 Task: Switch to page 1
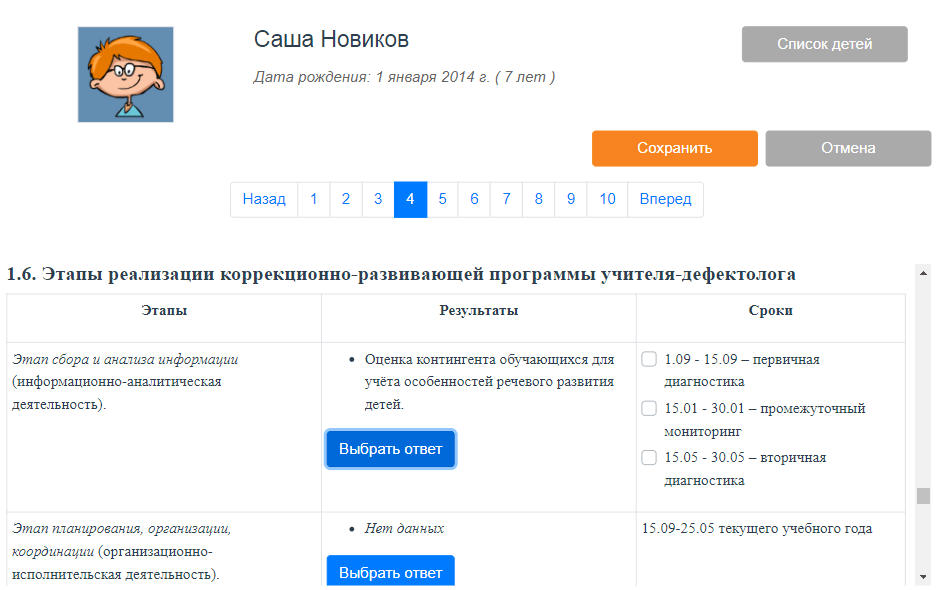pos(313,199)
